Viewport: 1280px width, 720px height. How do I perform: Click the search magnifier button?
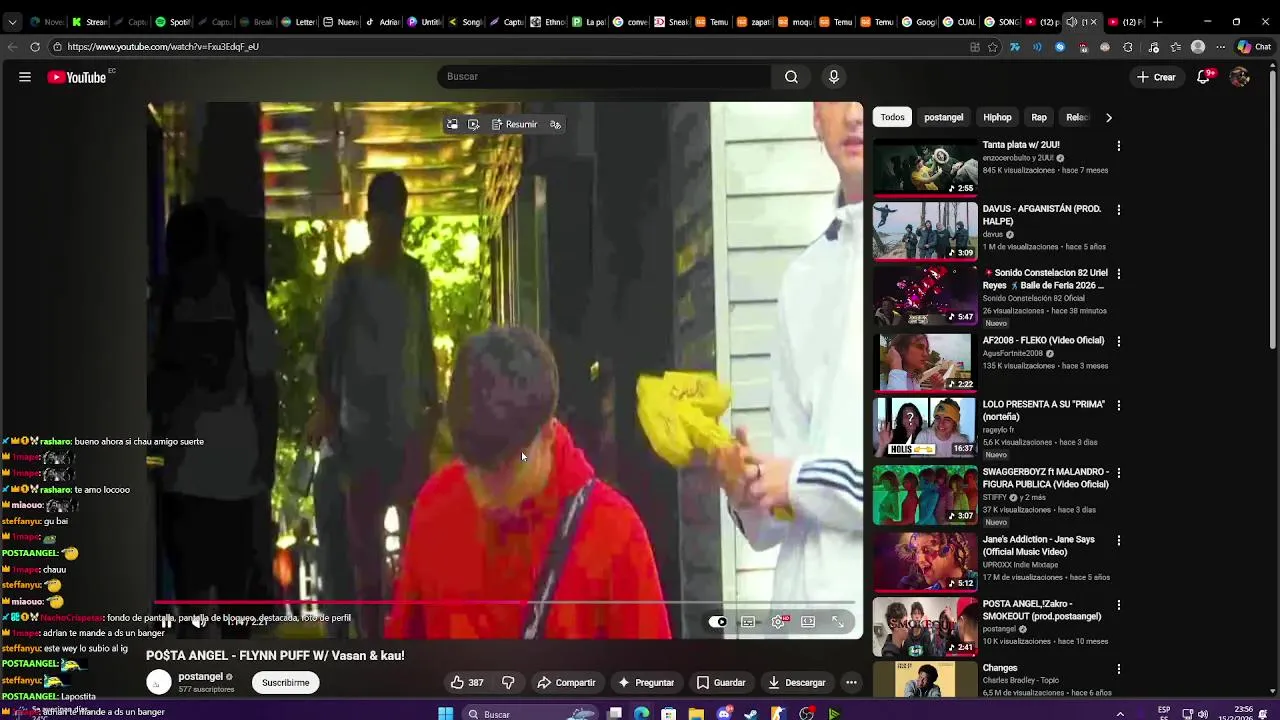coord(791,77)
